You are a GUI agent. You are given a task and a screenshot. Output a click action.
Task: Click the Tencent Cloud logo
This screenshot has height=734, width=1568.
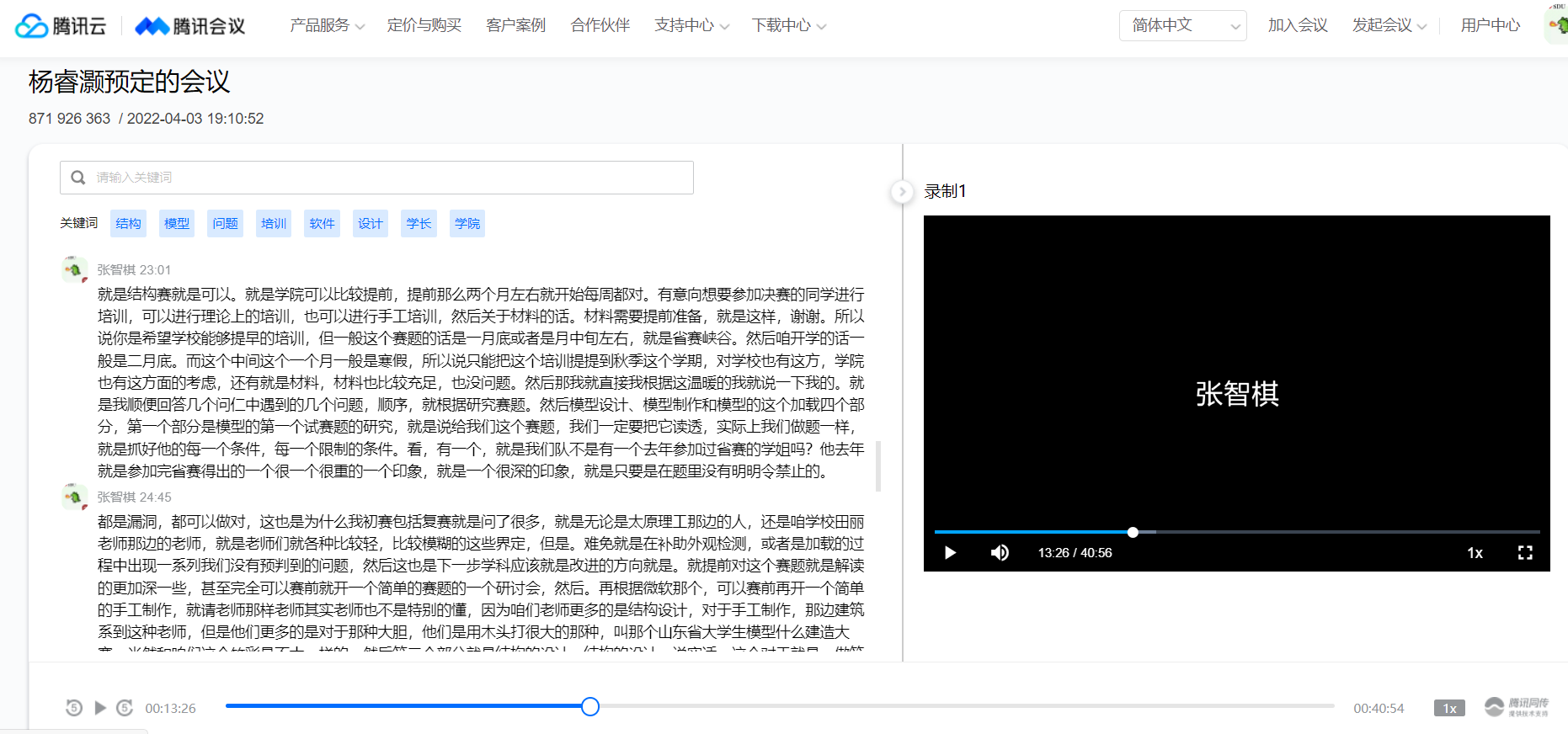[x=61, y=26]
